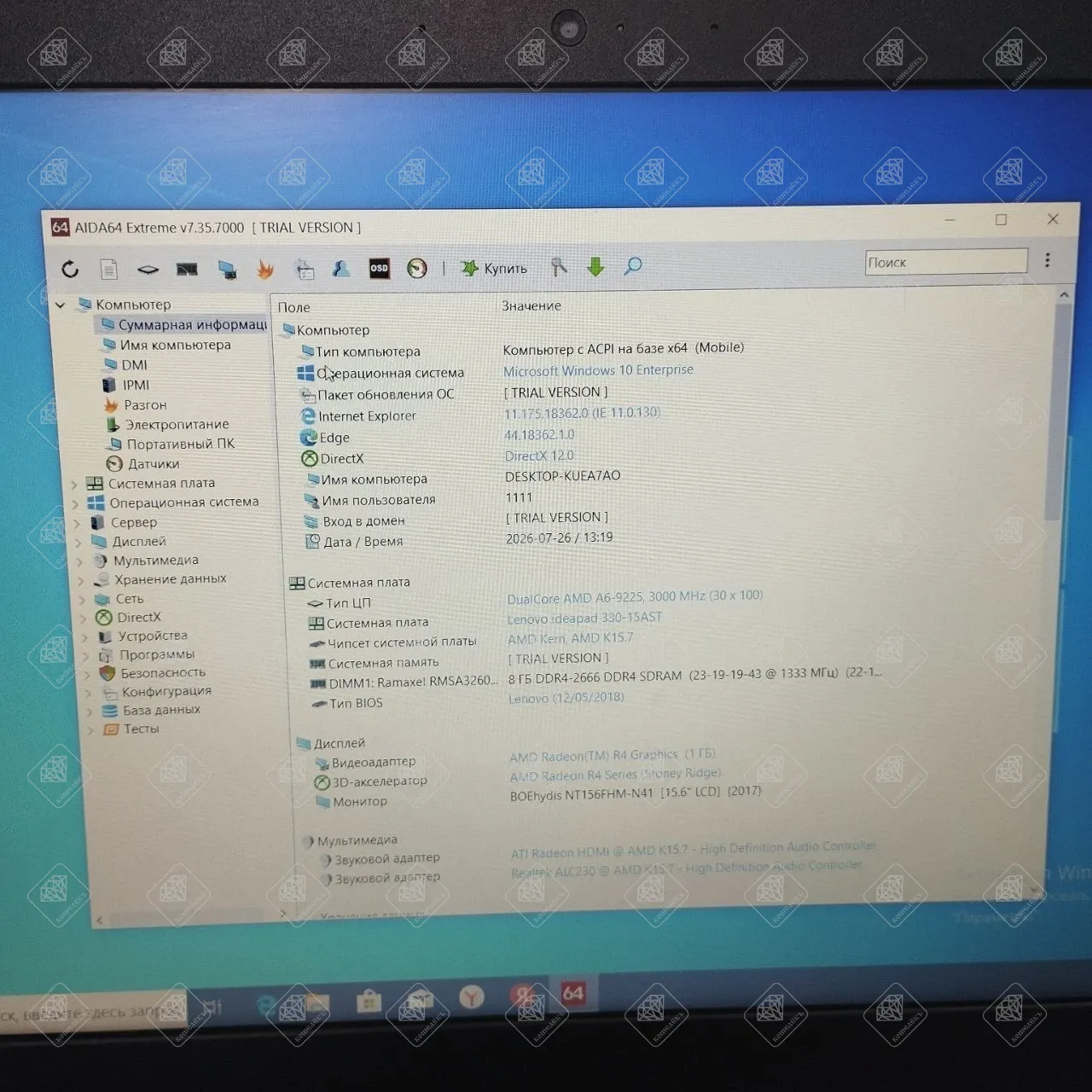Open the wrench settings toolbar icon
Screen dimensions: 1092x1092
(559, 267)
